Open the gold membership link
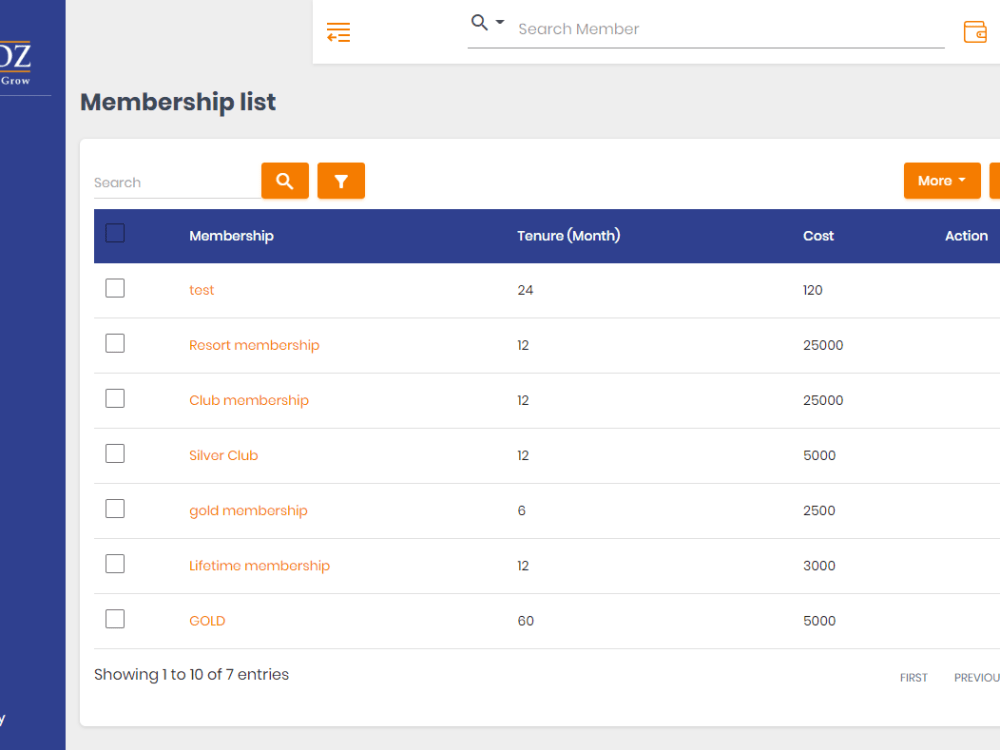The width and height of the screenshot is (1000, 750). [x=248, y=511]
